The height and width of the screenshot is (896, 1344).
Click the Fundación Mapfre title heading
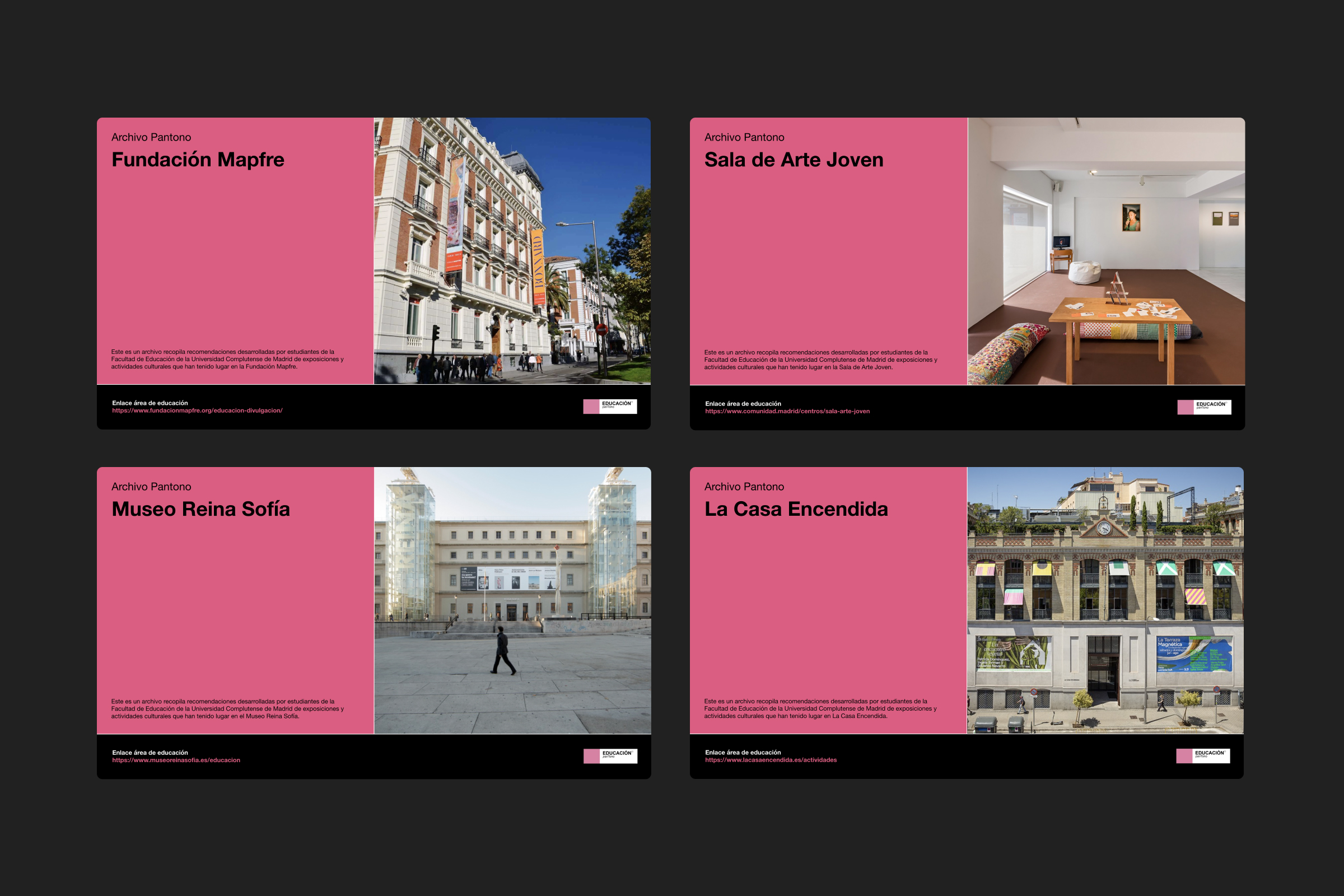pyautogui.click(x=198, y=160)
